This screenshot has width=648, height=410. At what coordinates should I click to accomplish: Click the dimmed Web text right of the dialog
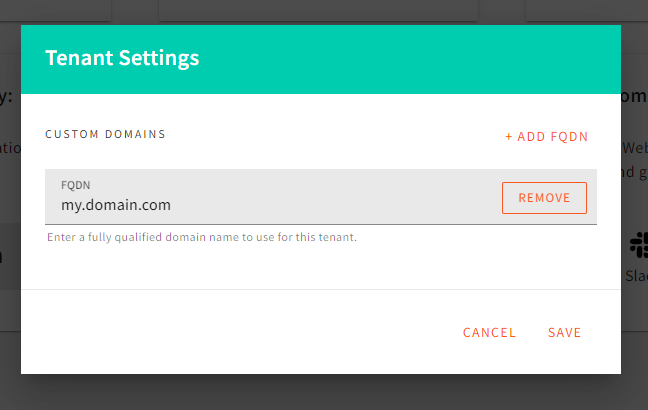coord(634,147)
